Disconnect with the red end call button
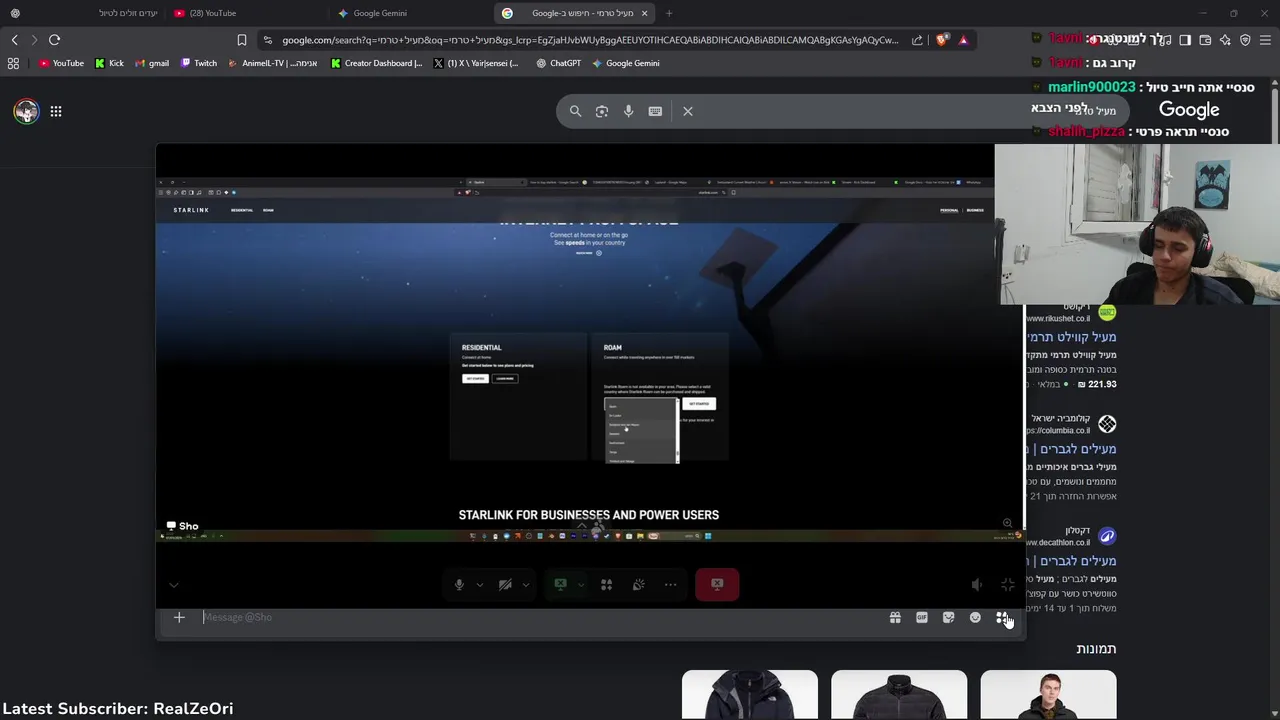Screen dimensions: 1280x720 click(x=717, y=585)
